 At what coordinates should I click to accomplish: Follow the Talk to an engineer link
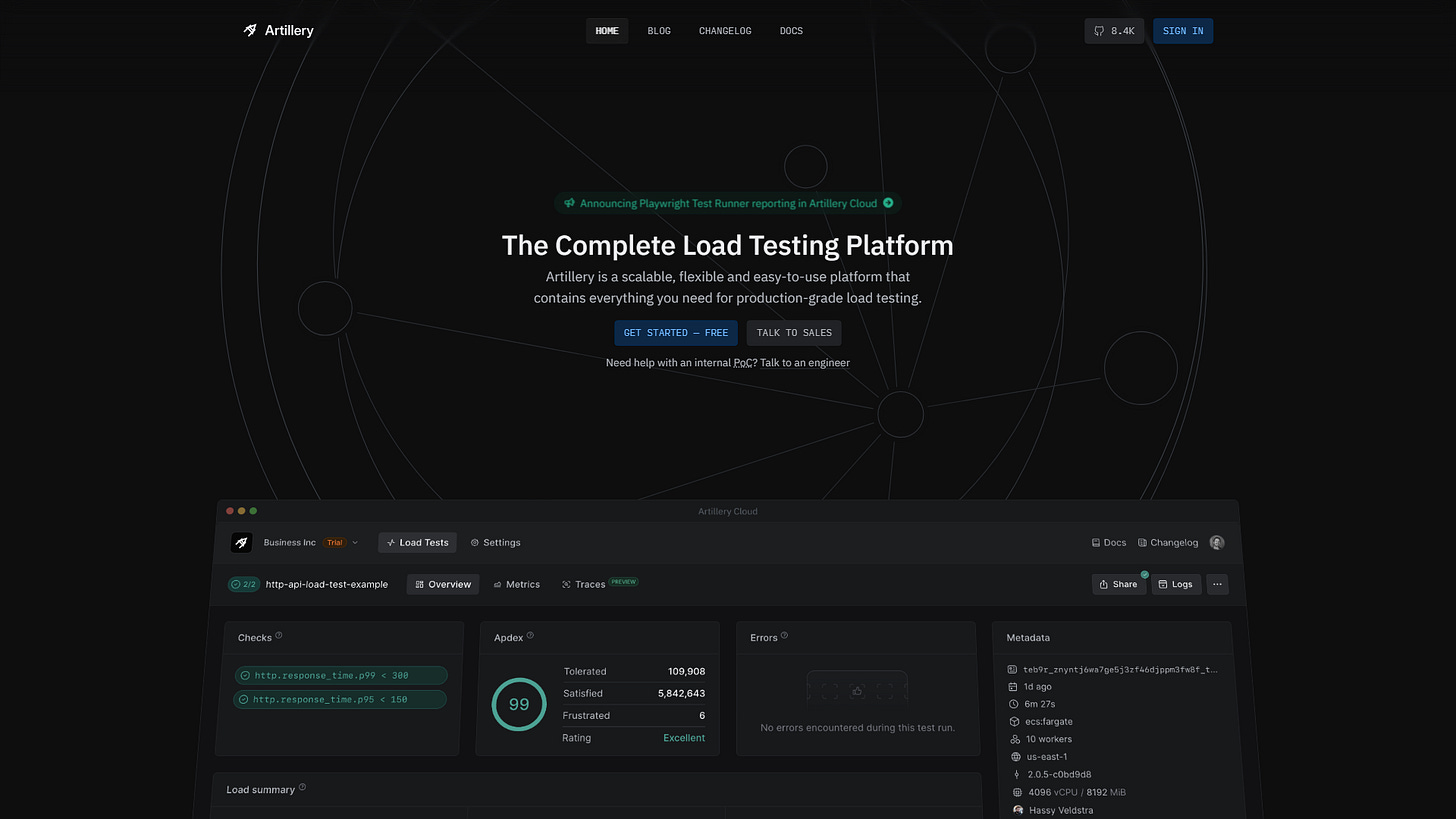point(805,363)
